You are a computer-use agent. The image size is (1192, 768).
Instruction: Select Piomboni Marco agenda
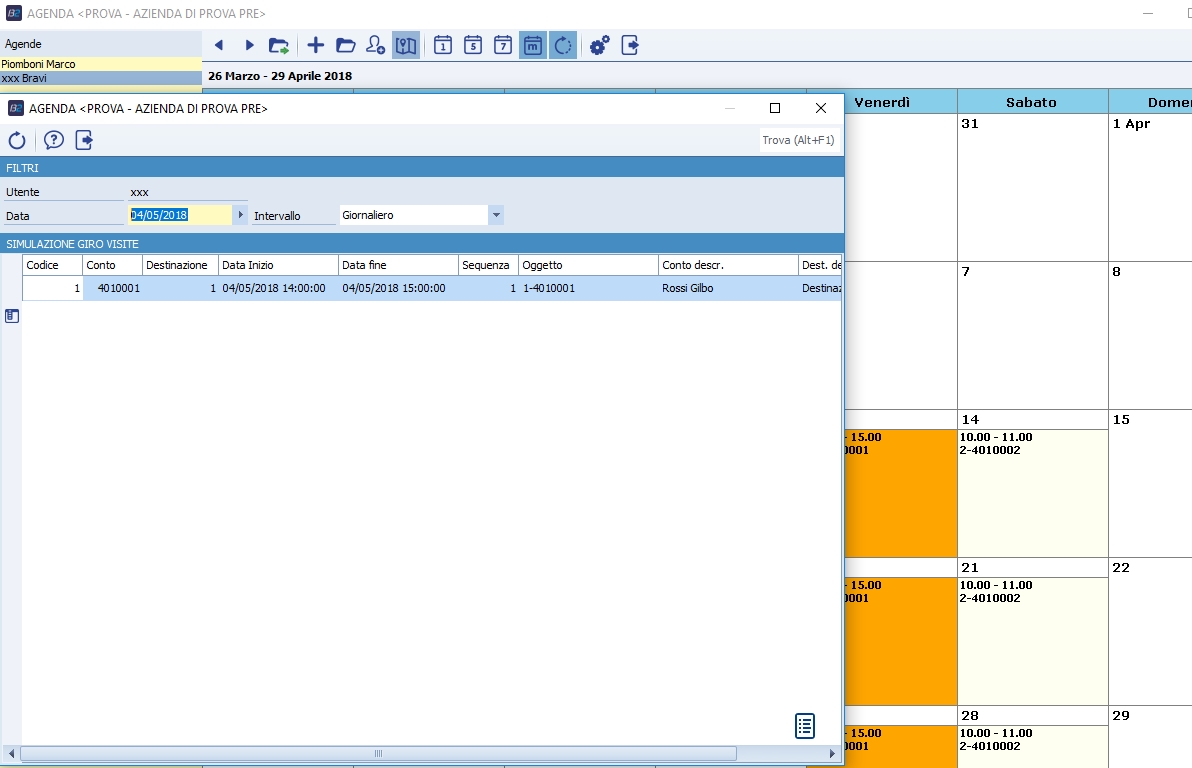tap(100, 64)
